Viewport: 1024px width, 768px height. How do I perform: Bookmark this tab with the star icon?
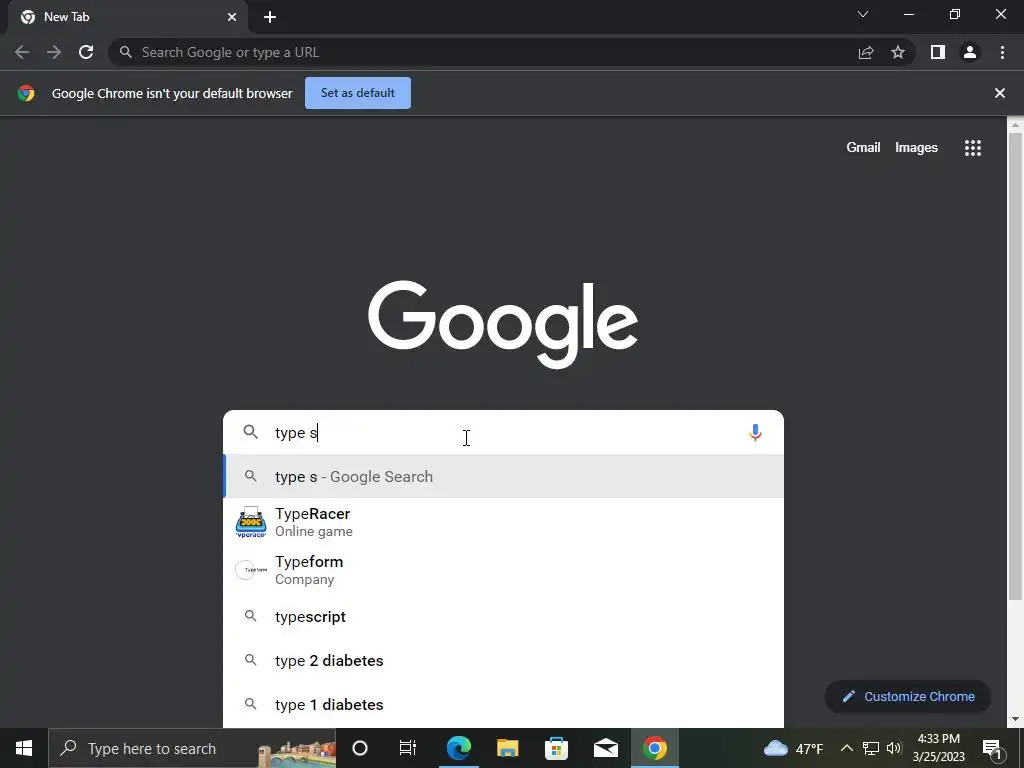click(898, 52)
